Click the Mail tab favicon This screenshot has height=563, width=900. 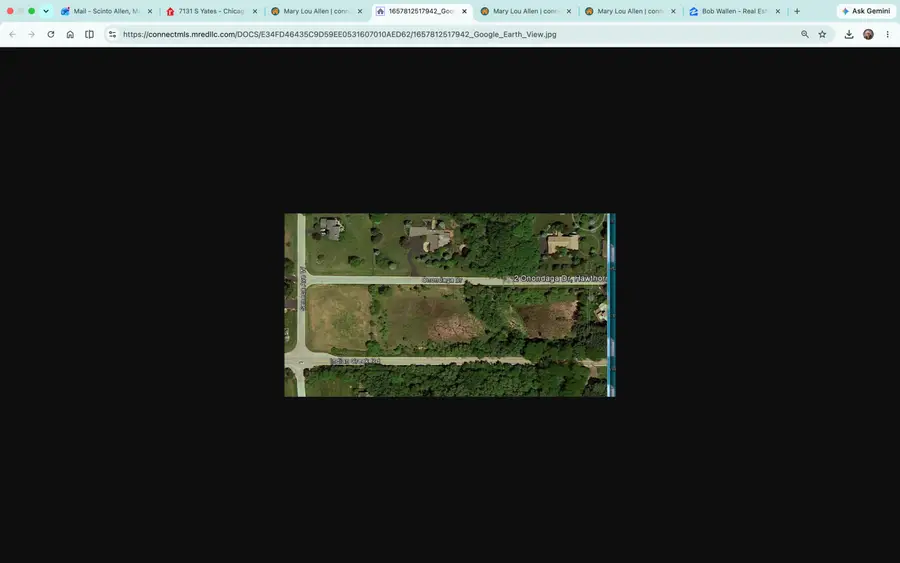pos(65,11)
